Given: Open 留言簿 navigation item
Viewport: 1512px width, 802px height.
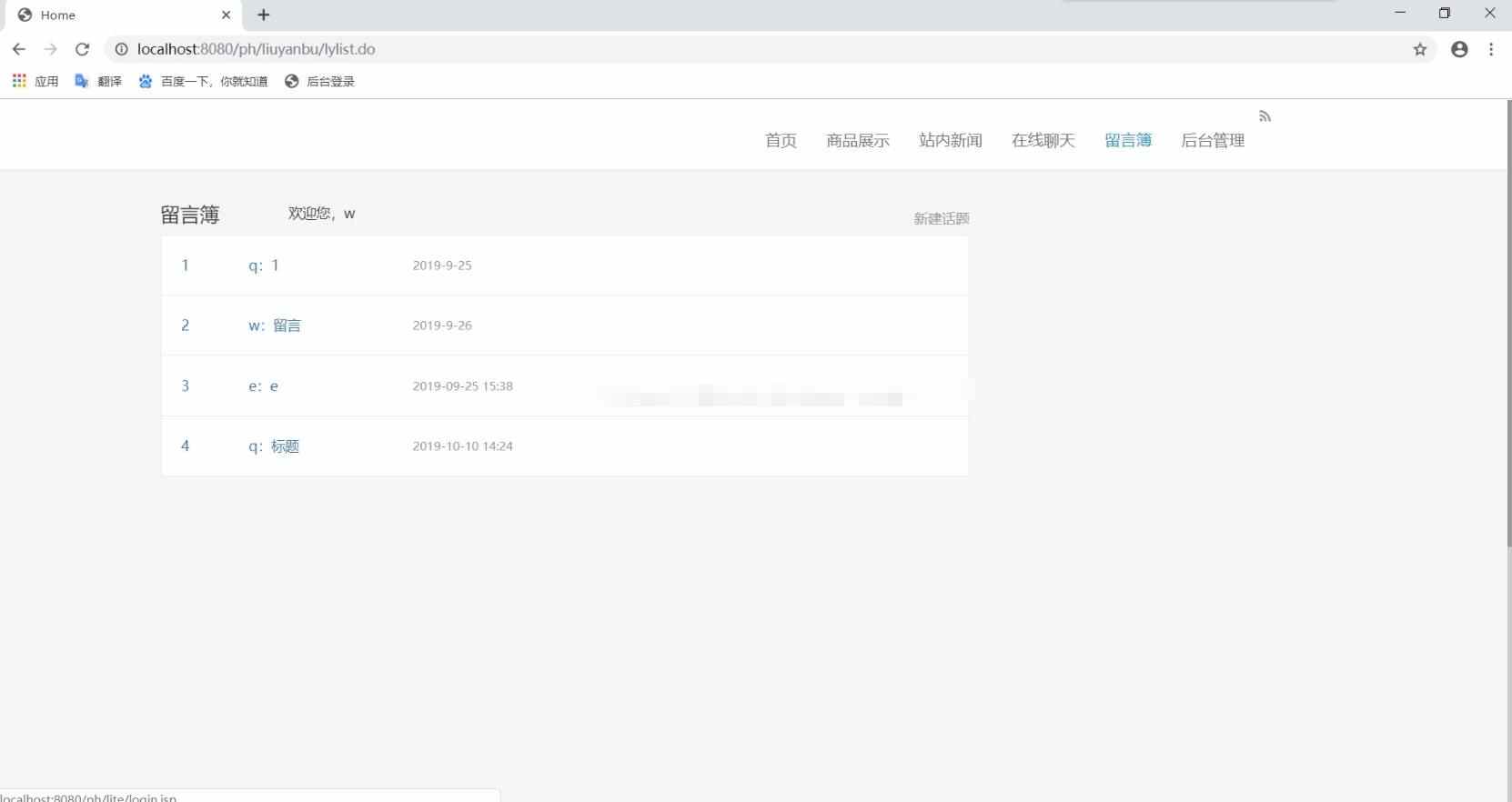Looking at the screenshot, I should pyautogui.click(x=1128, y=140).
